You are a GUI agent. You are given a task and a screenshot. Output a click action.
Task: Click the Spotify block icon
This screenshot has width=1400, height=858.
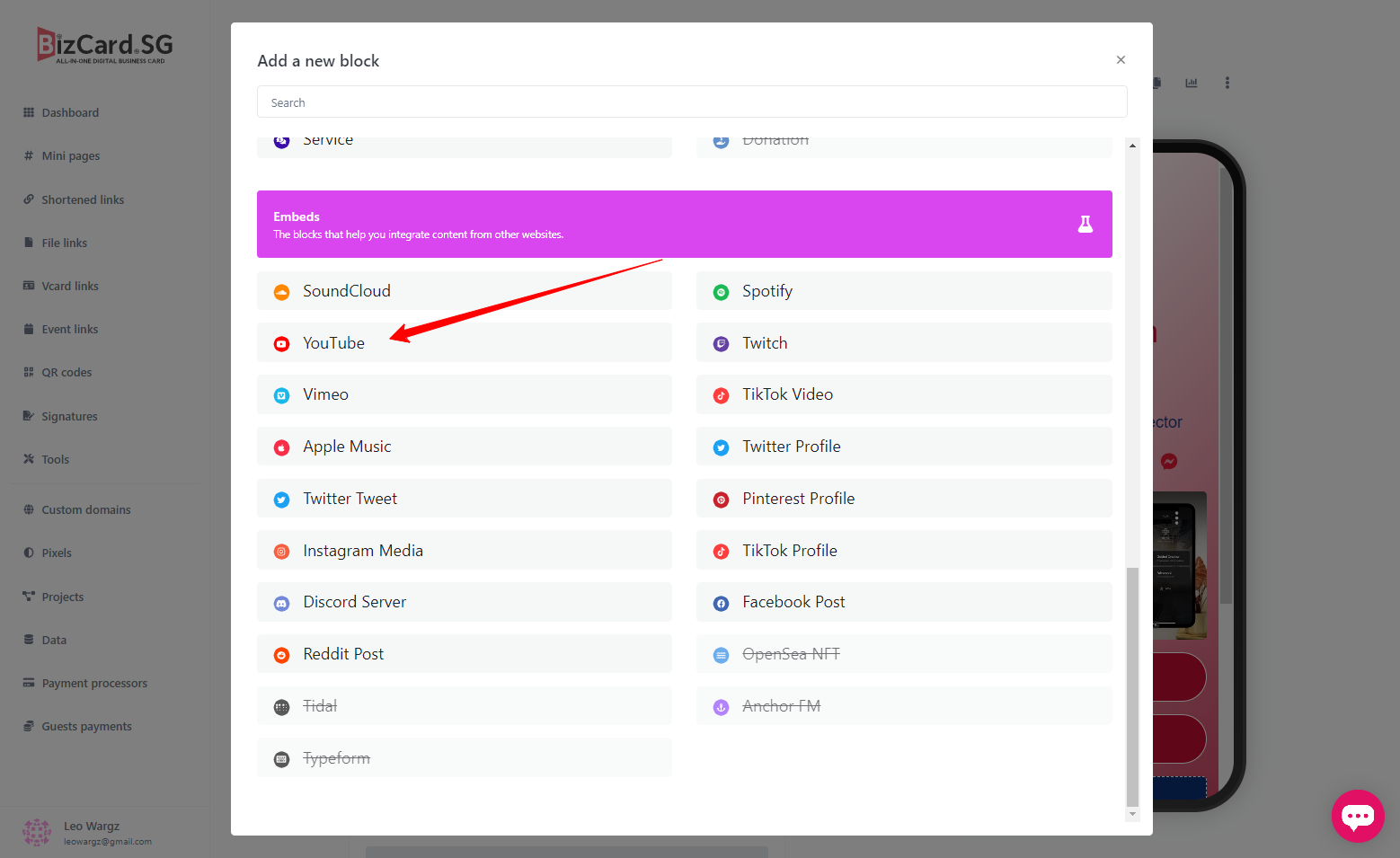[721, 292]
